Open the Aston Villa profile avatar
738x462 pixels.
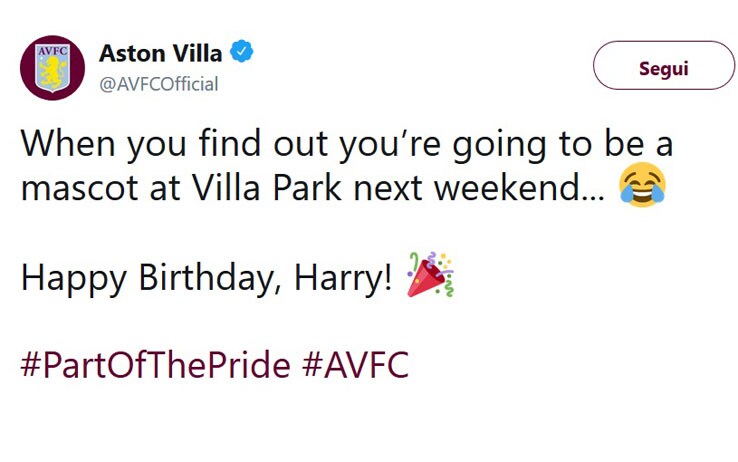pos(52,68)
